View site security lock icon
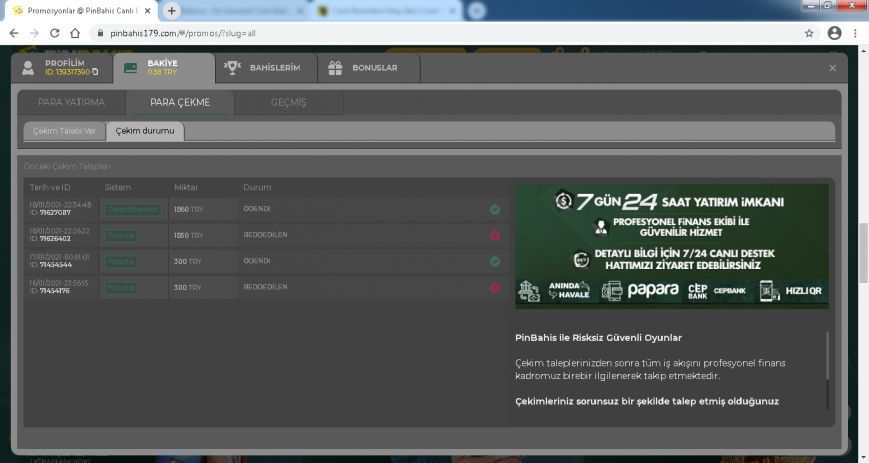The width and height of the screenshot is (869, 463). pos(100,33)
